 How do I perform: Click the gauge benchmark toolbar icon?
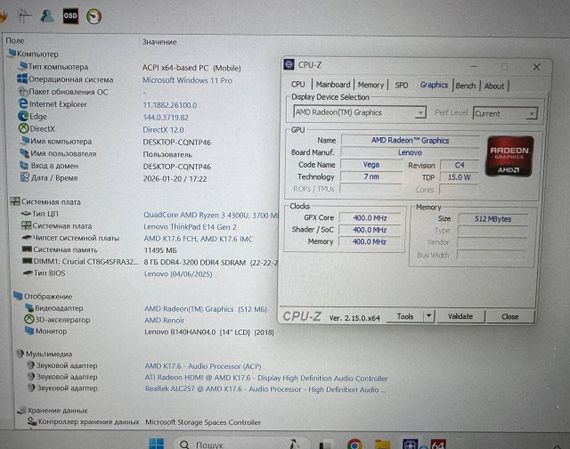[93, 16]
